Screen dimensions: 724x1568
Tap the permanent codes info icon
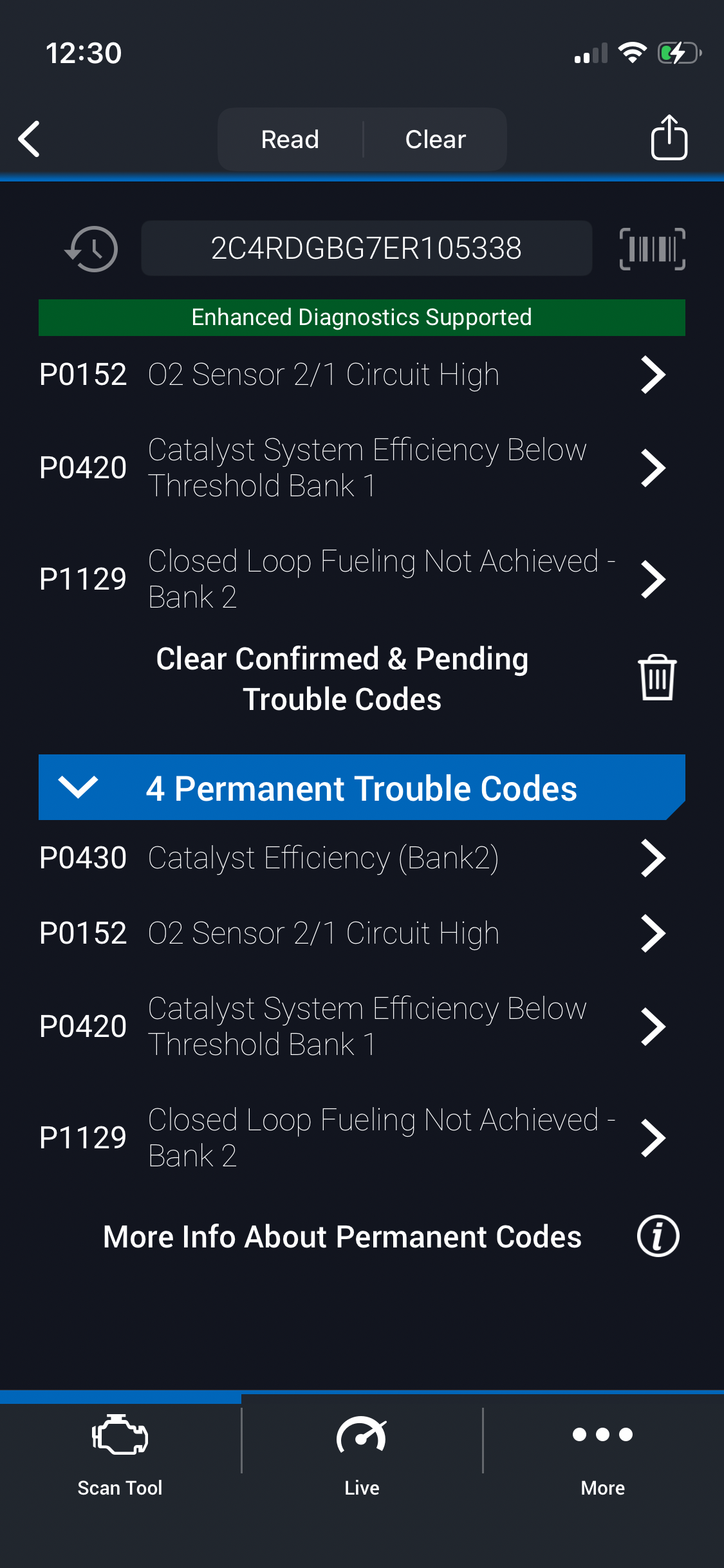(x=658, y=1237)
